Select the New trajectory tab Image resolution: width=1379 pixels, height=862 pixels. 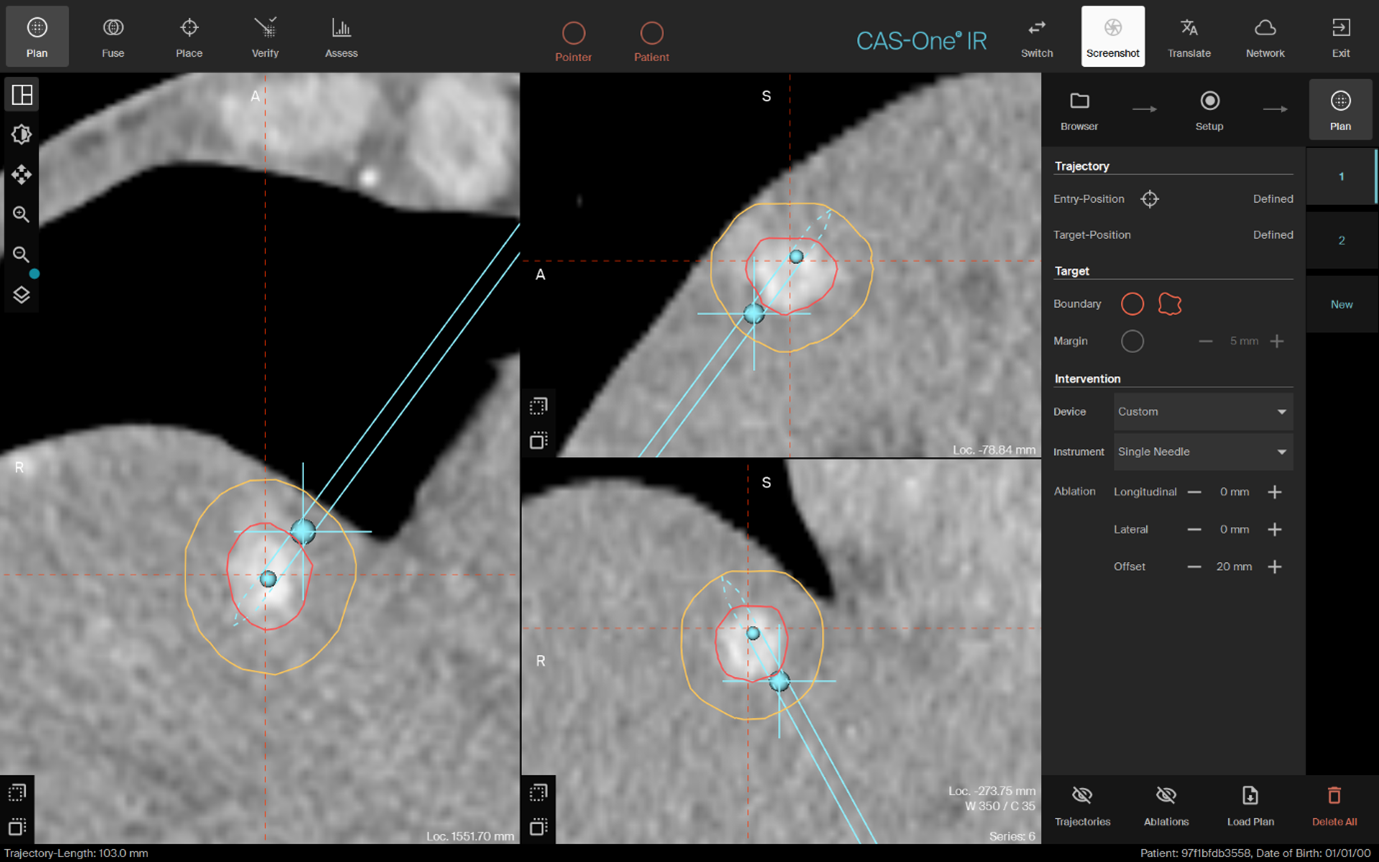[1340, 304]
